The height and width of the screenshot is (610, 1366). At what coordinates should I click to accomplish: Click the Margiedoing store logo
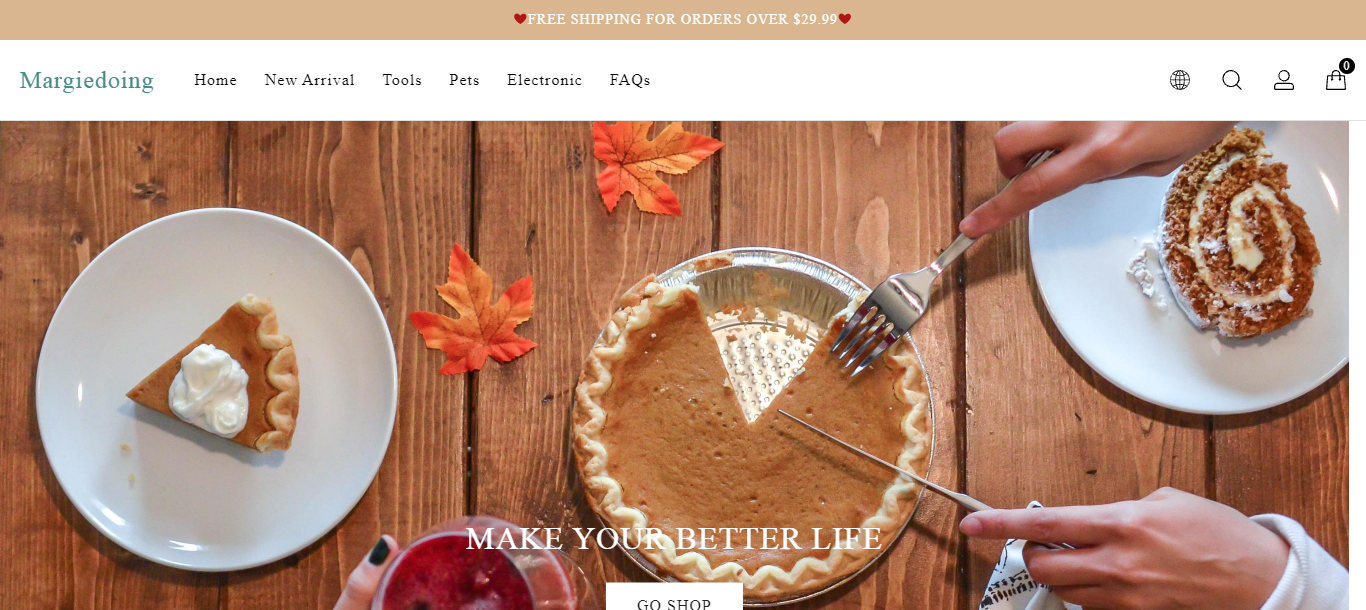(x=87, y=80)
